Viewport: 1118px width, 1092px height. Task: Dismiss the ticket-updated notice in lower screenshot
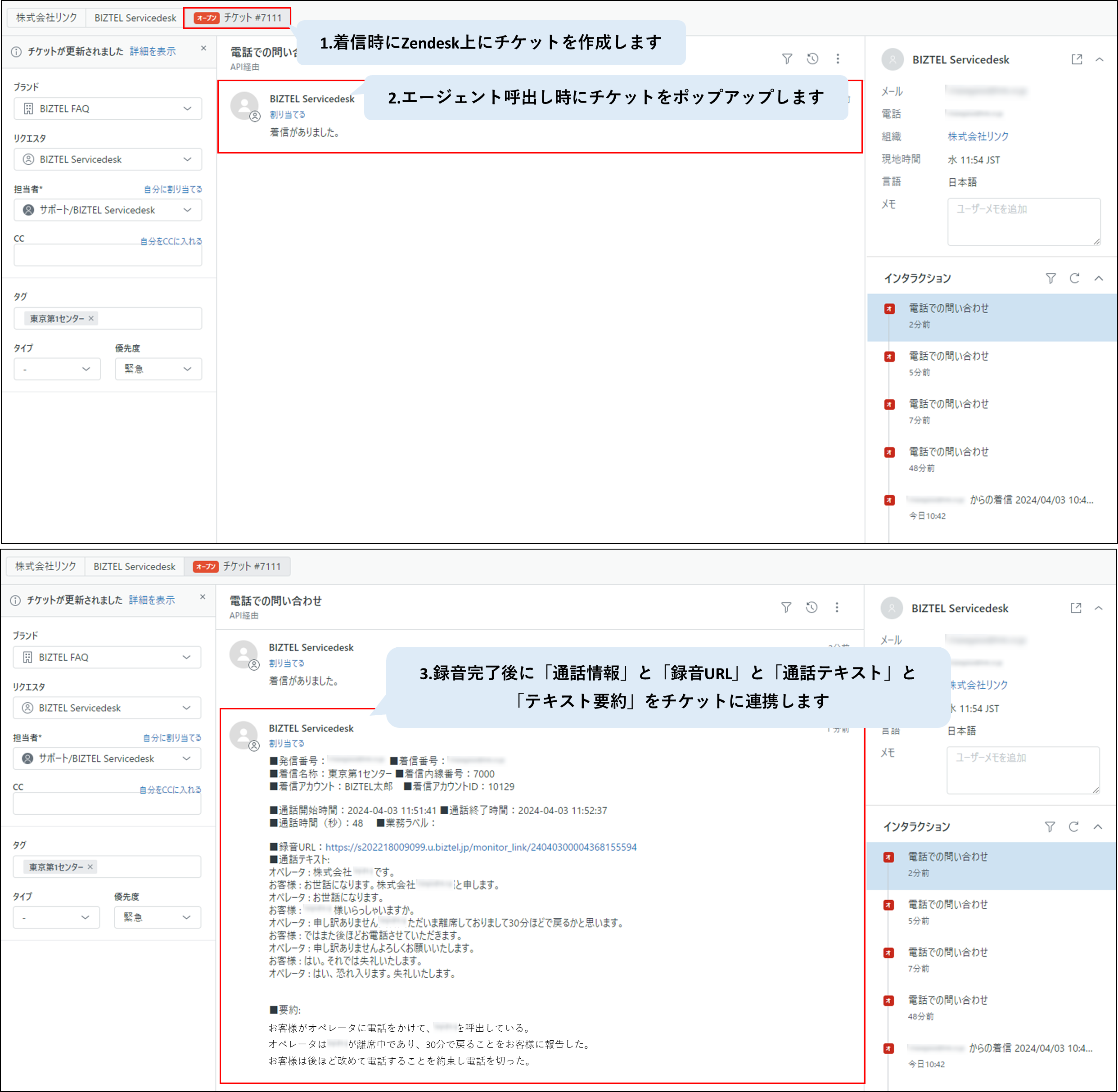203,597
